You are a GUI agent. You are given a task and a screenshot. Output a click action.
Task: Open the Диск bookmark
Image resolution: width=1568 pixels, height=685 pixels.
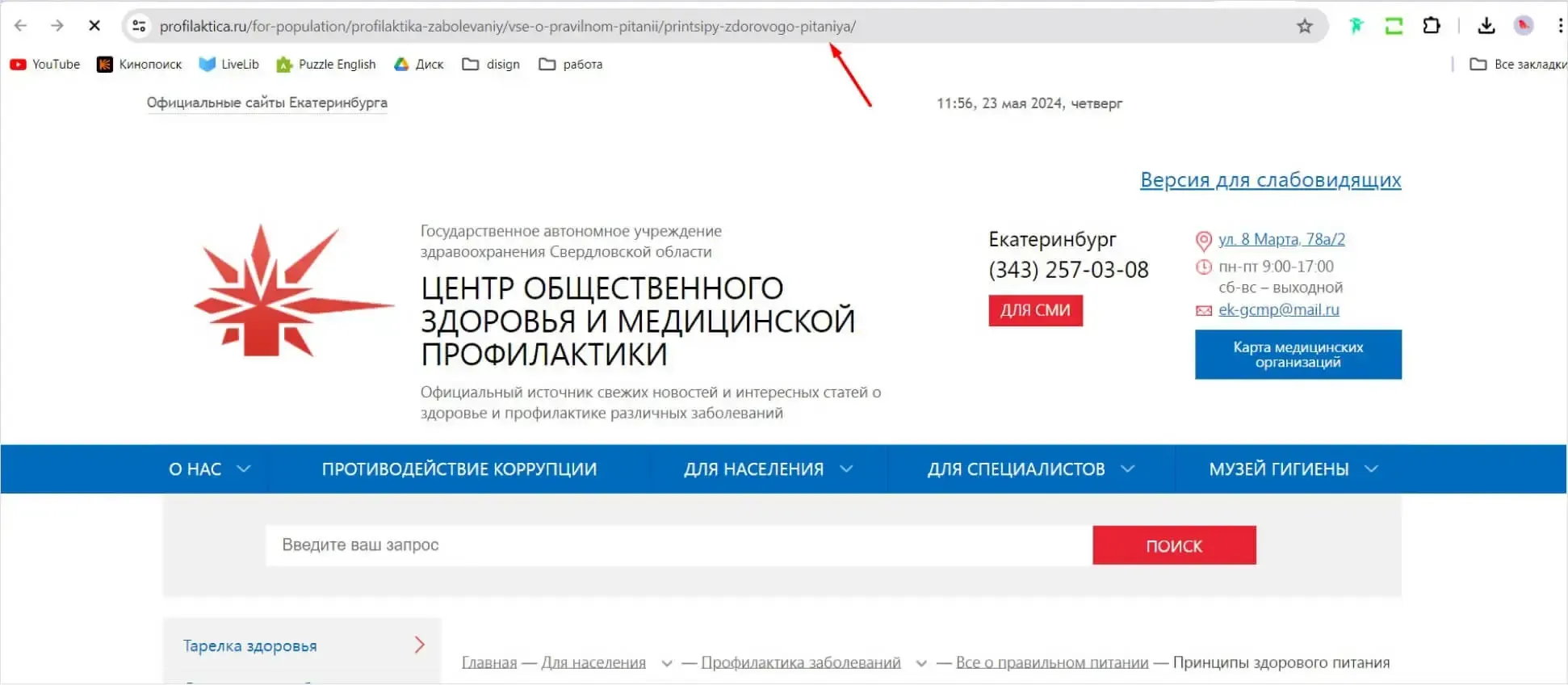(x=418, y=65)
